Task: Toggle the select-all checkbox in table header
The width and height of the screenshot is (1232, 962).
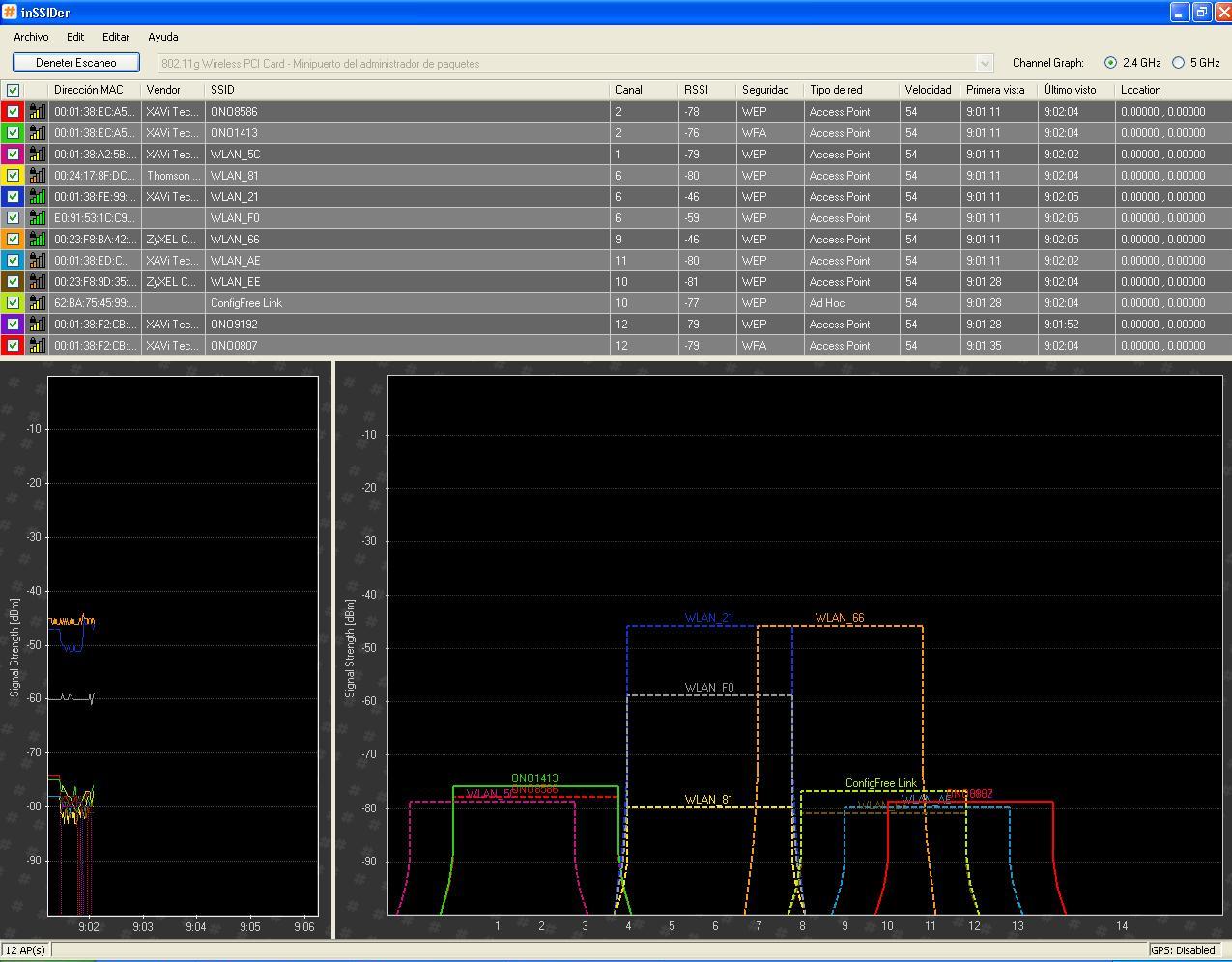Action: pos(13,90)
